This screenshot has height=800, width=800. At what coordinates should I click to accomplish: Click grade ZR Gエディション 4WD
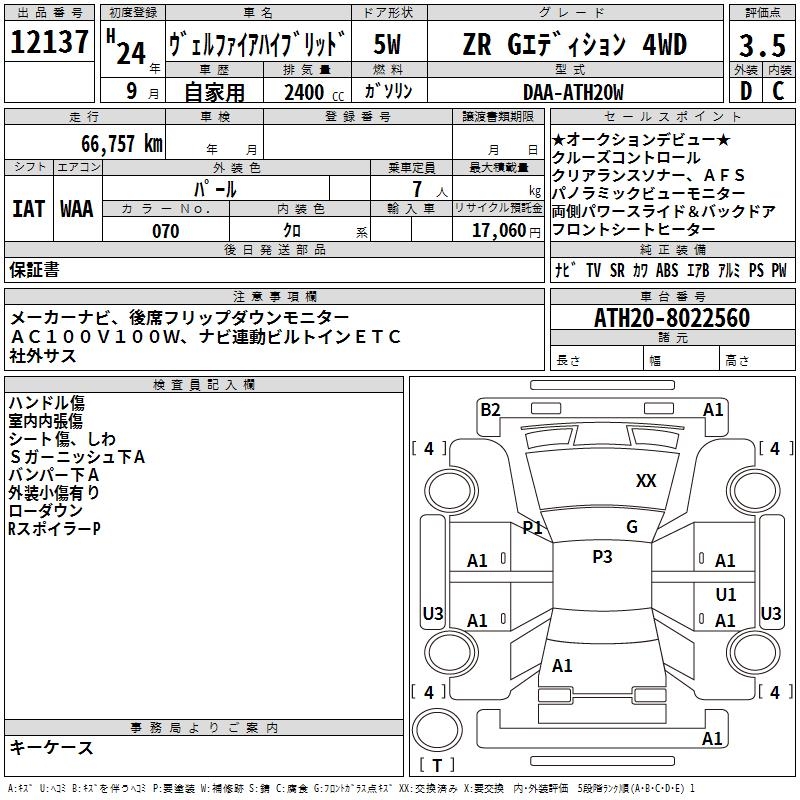pyautogui.click(x=574, y=44)
